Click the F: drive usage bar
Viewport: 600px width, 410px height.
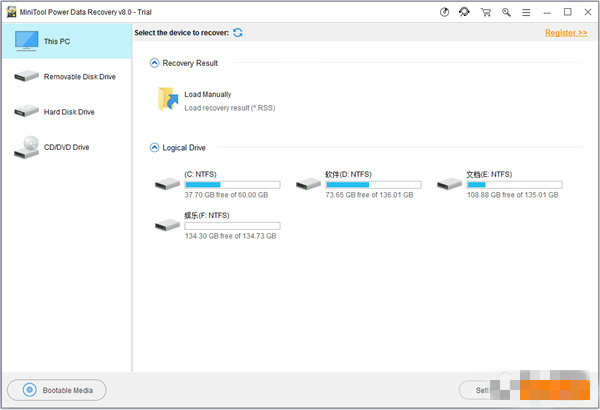point(232,226)
